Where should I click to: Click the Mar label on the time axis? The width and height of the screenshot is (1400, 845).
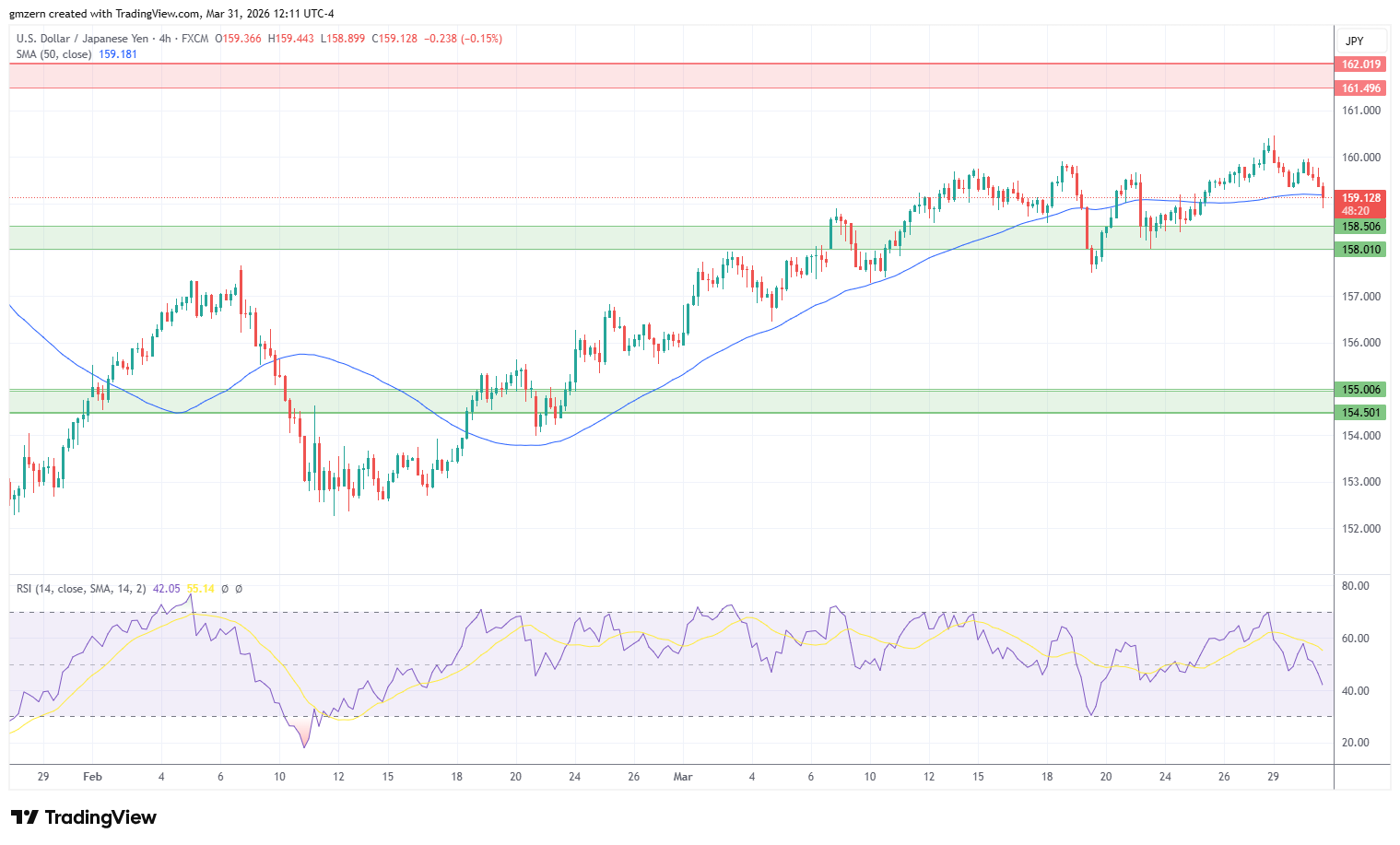683,777
